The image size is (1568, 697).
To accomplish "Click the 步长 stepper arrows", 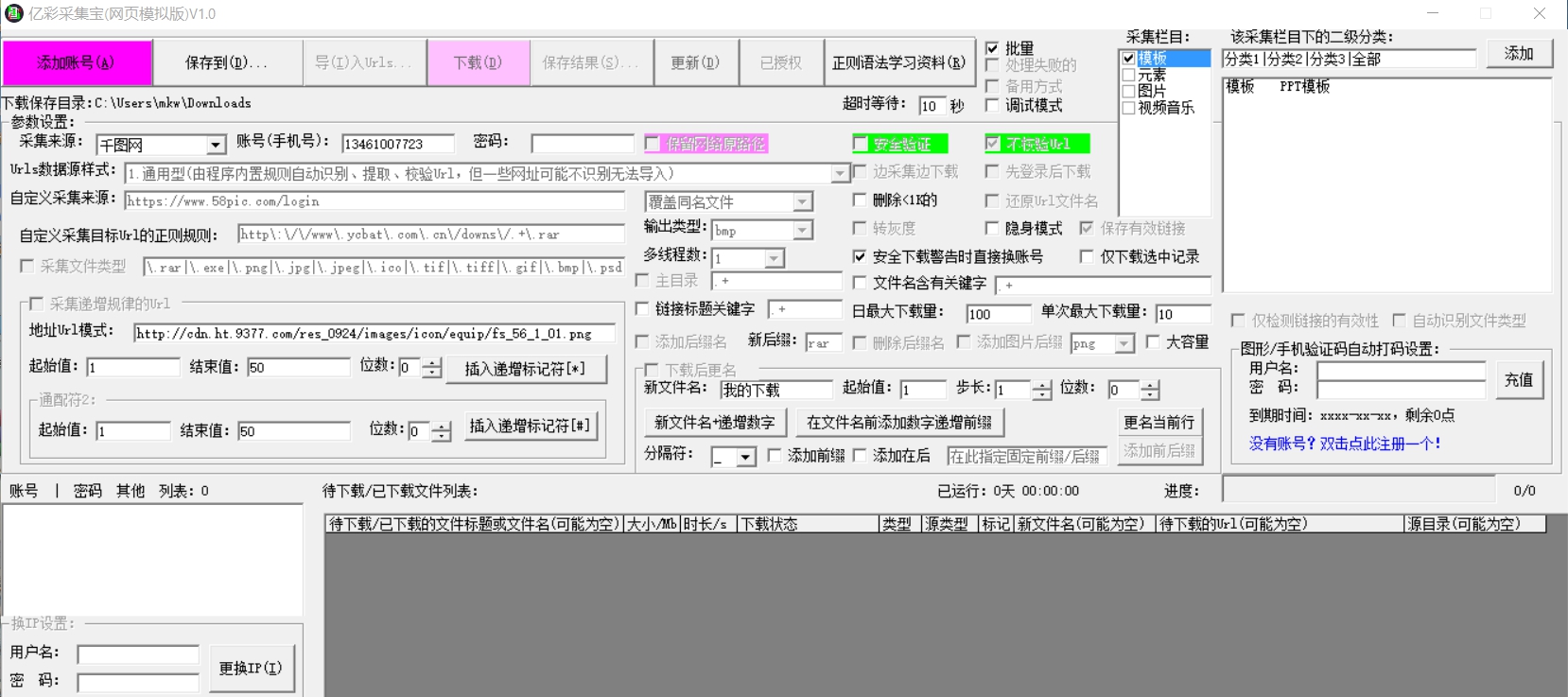I will coord(1041,390).
